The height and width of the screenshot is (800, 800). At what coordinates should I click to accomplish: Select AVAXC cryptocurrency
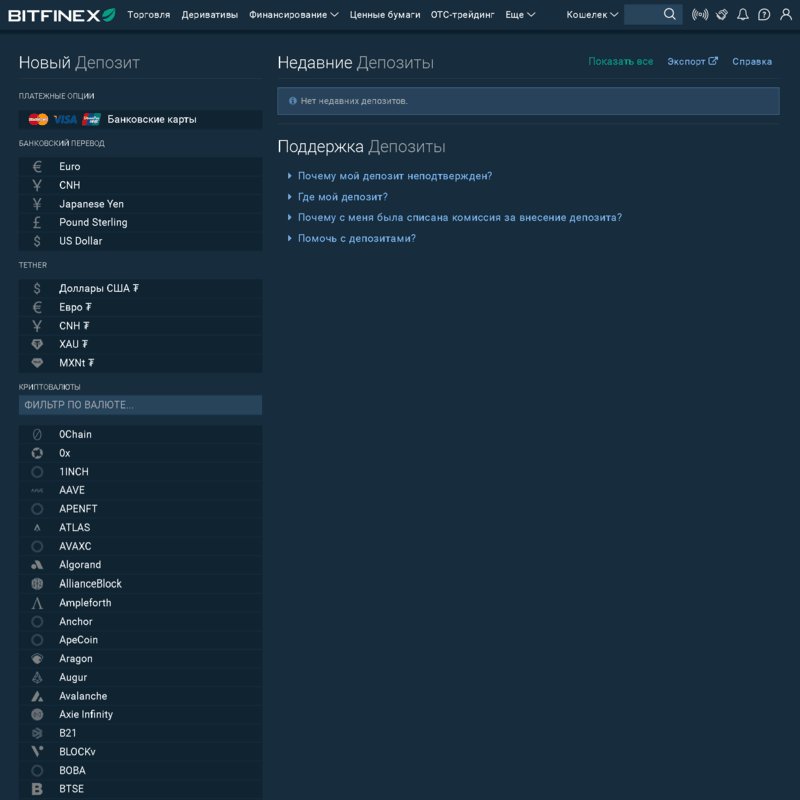click(140, 546)
